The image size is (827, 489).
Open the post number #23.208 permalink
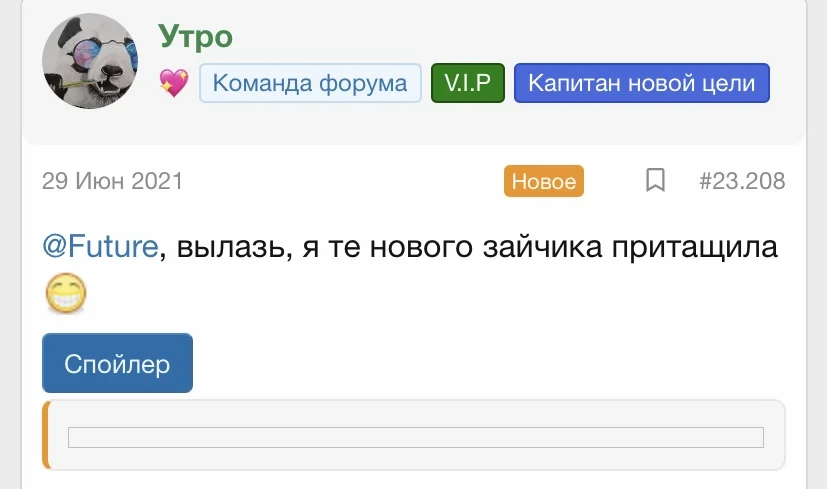[741, 181]
